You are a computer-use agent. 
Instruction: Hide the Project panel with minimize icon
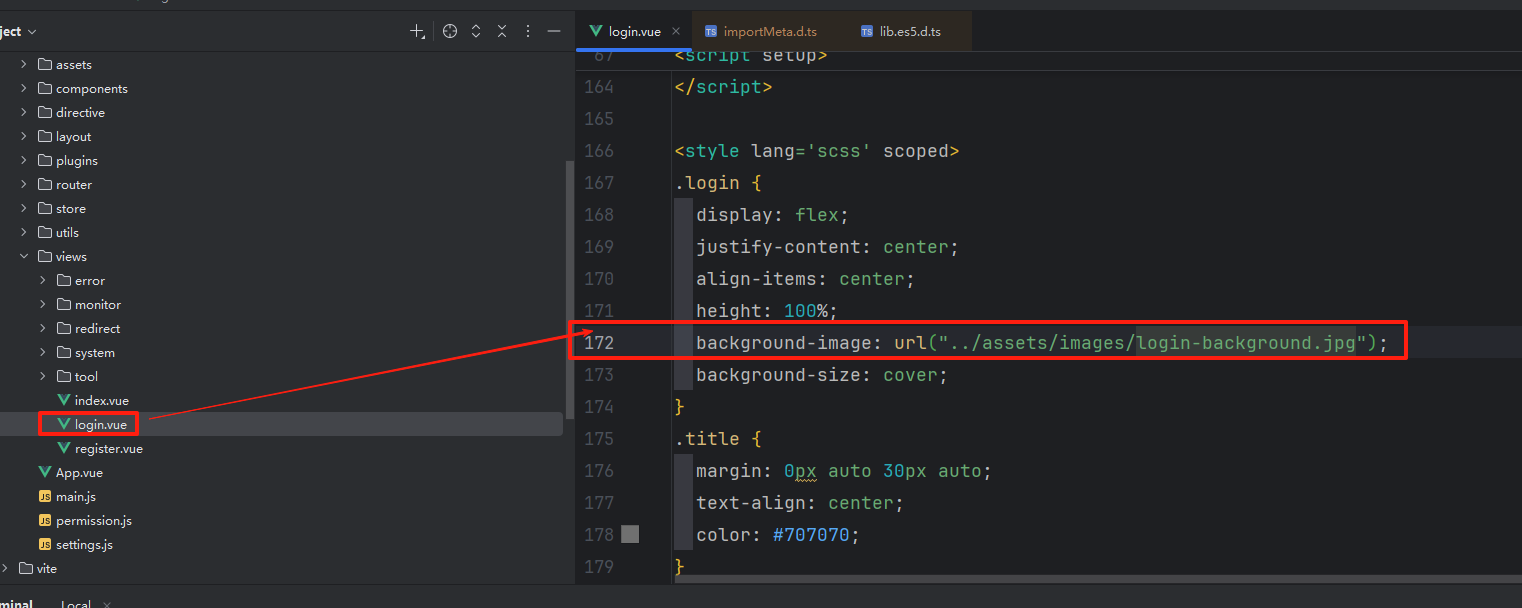554,31
